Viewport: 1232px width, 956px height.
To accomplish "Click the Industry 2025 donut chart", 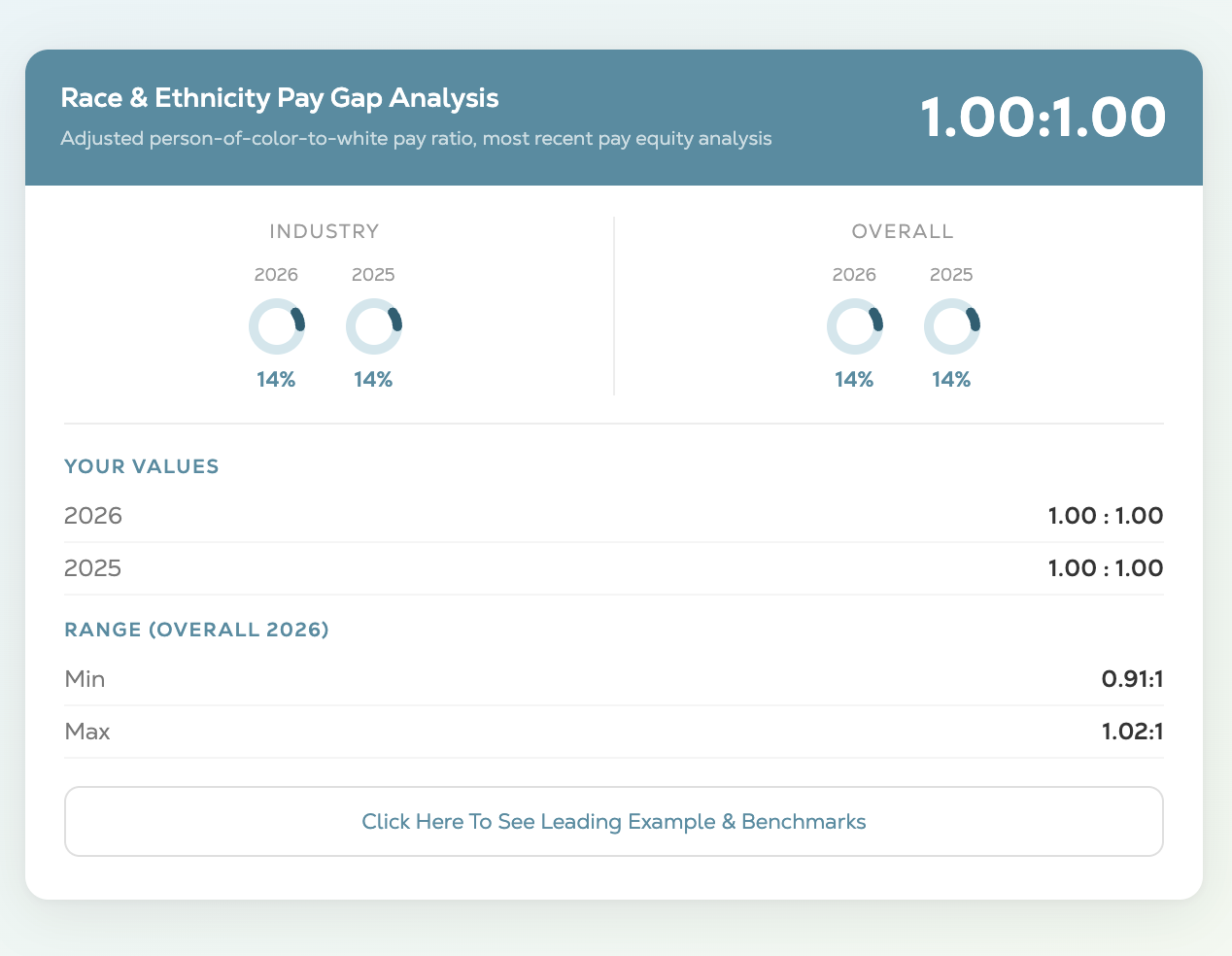I will (x=374, y=326).
